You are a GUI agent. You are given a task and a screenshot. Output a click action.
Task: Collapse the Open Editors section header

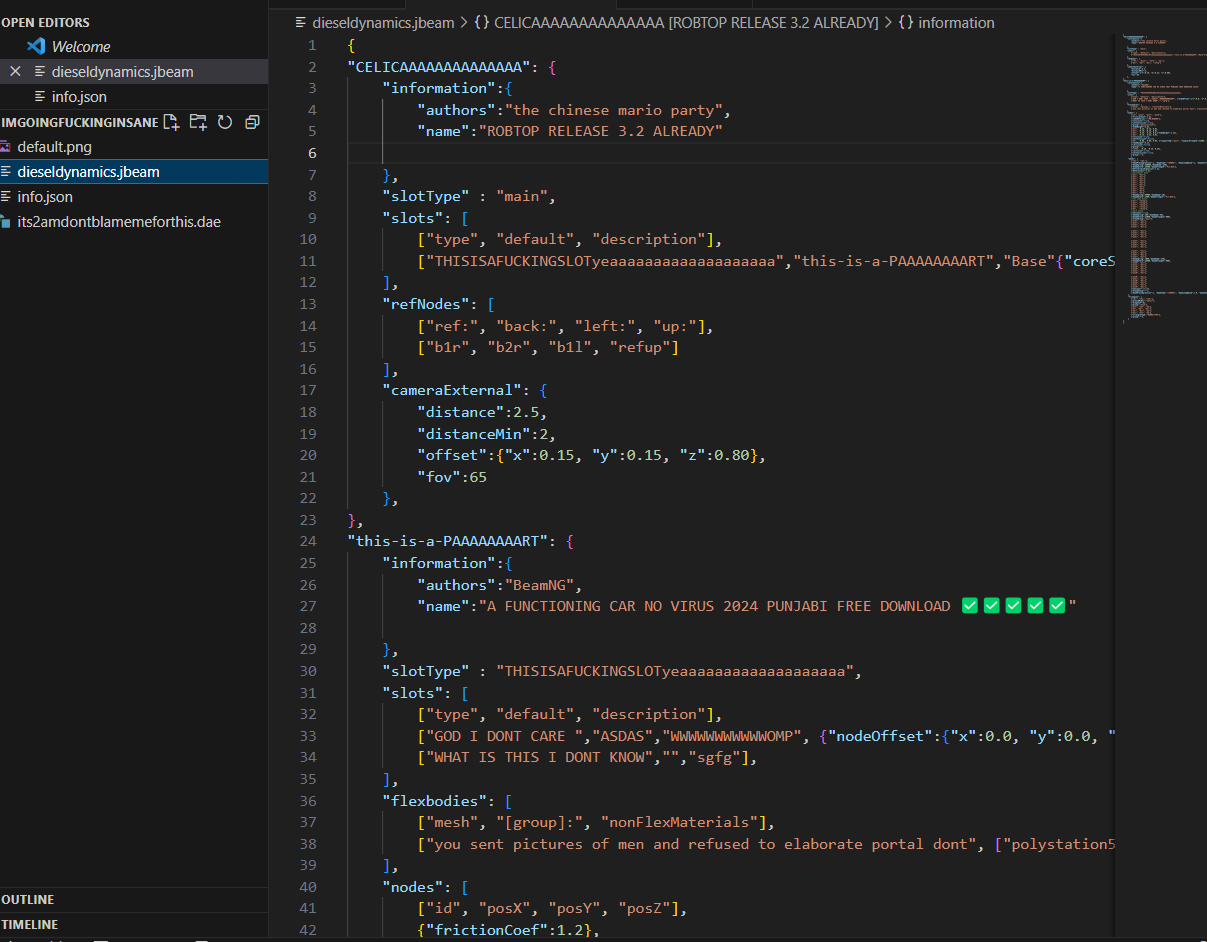tap(46, 22)
